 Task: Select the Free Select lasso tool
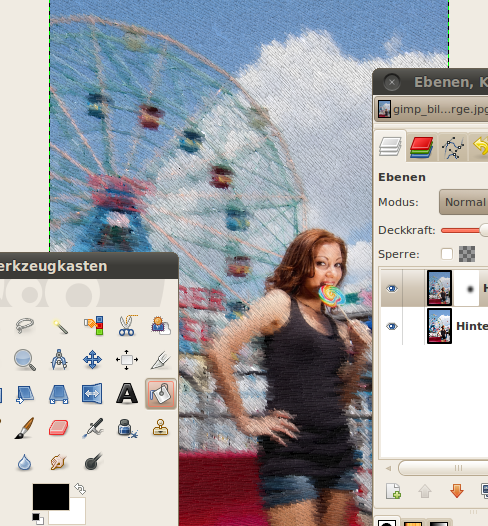coord(25,325)
